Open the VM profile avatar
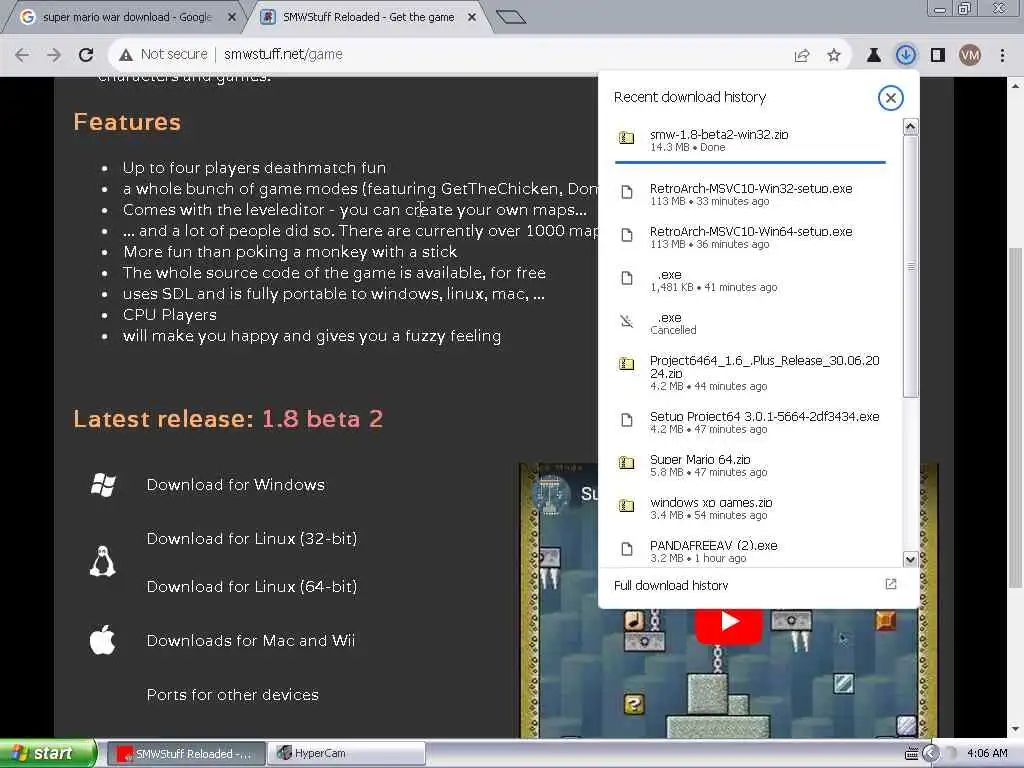This screenshot has height=768, width=1024. click(970, 56)
